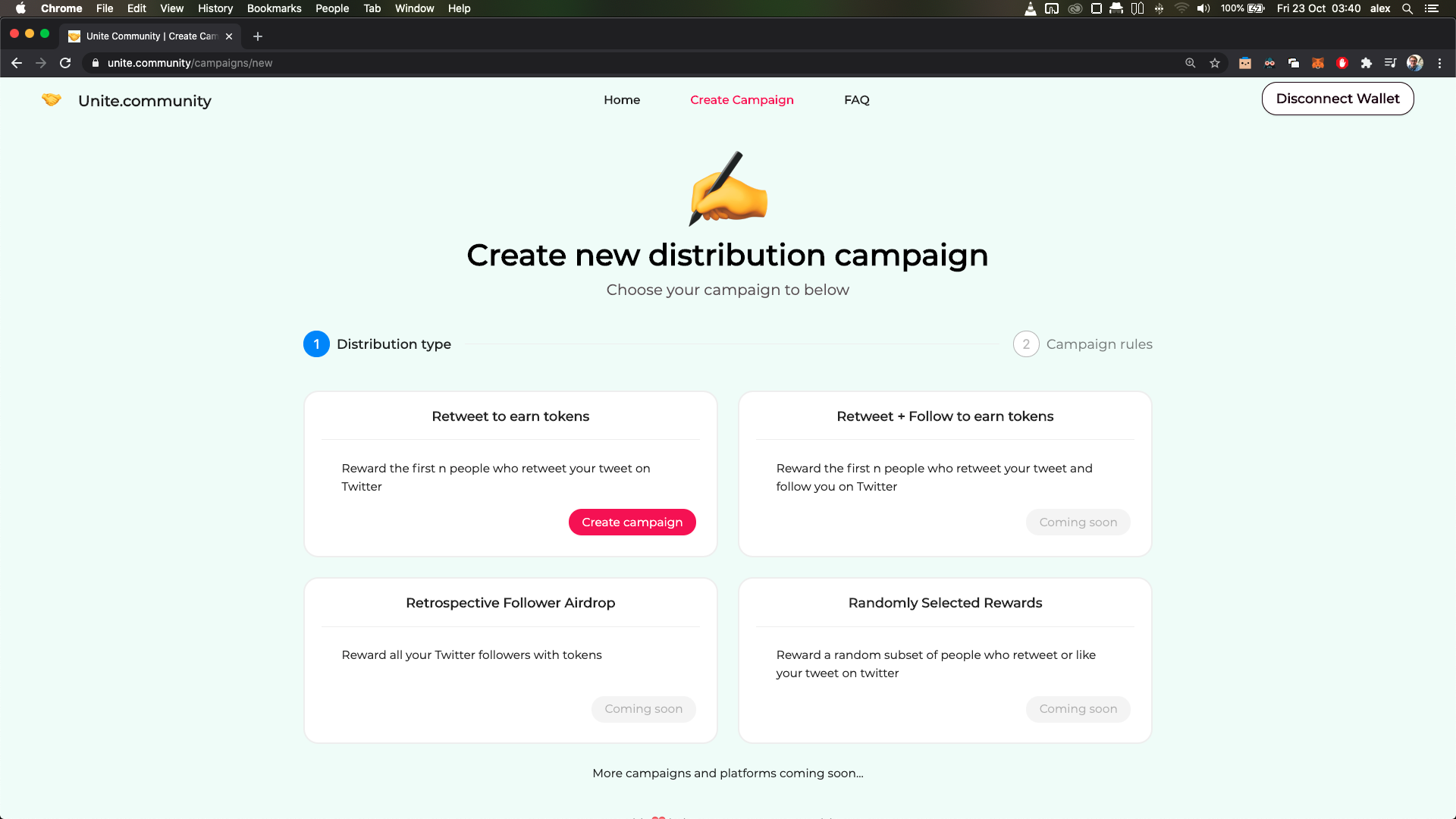This screenshot has width=1456, height=819.
Task: Expand the More campaigns coming soon section
Action: pyautogui.click(x=727, y=773)
